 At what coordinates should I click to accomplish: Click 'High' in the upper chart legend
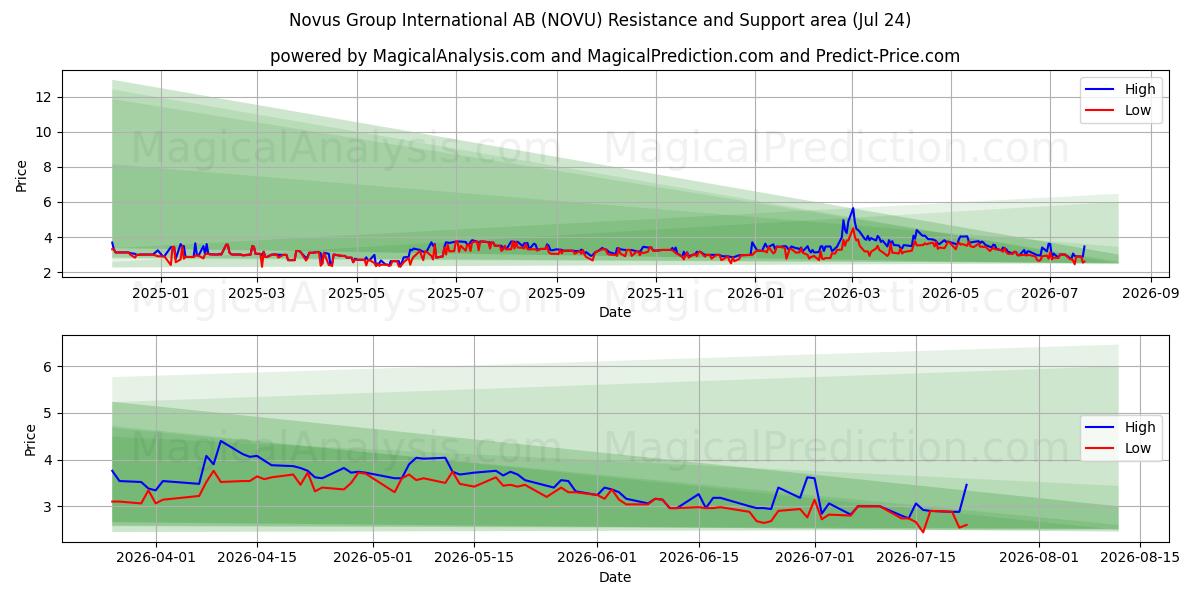(x=1139, y=89)
